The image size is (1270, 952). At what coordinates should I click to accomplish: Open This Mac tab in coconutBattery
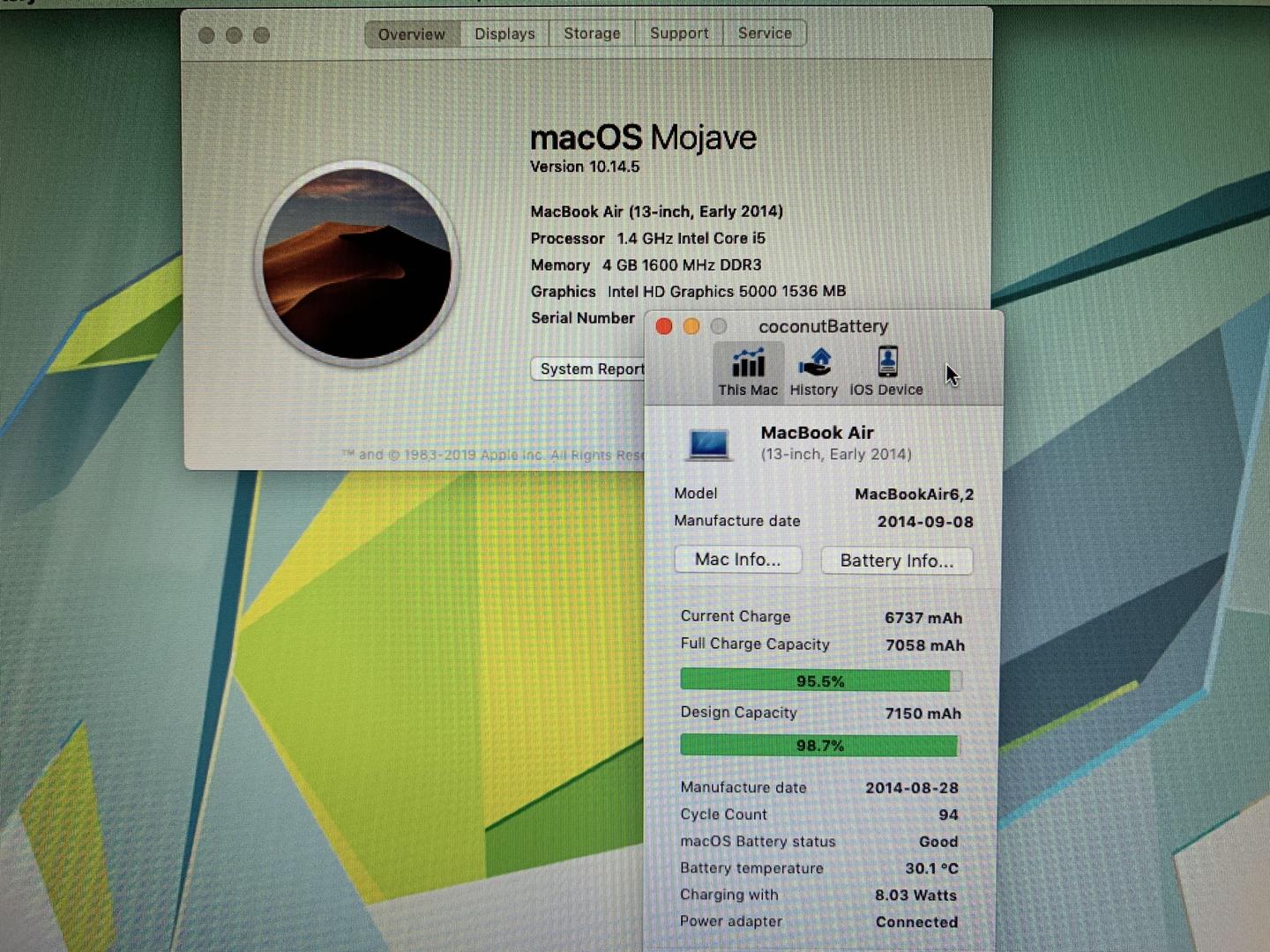click(748, 372)
